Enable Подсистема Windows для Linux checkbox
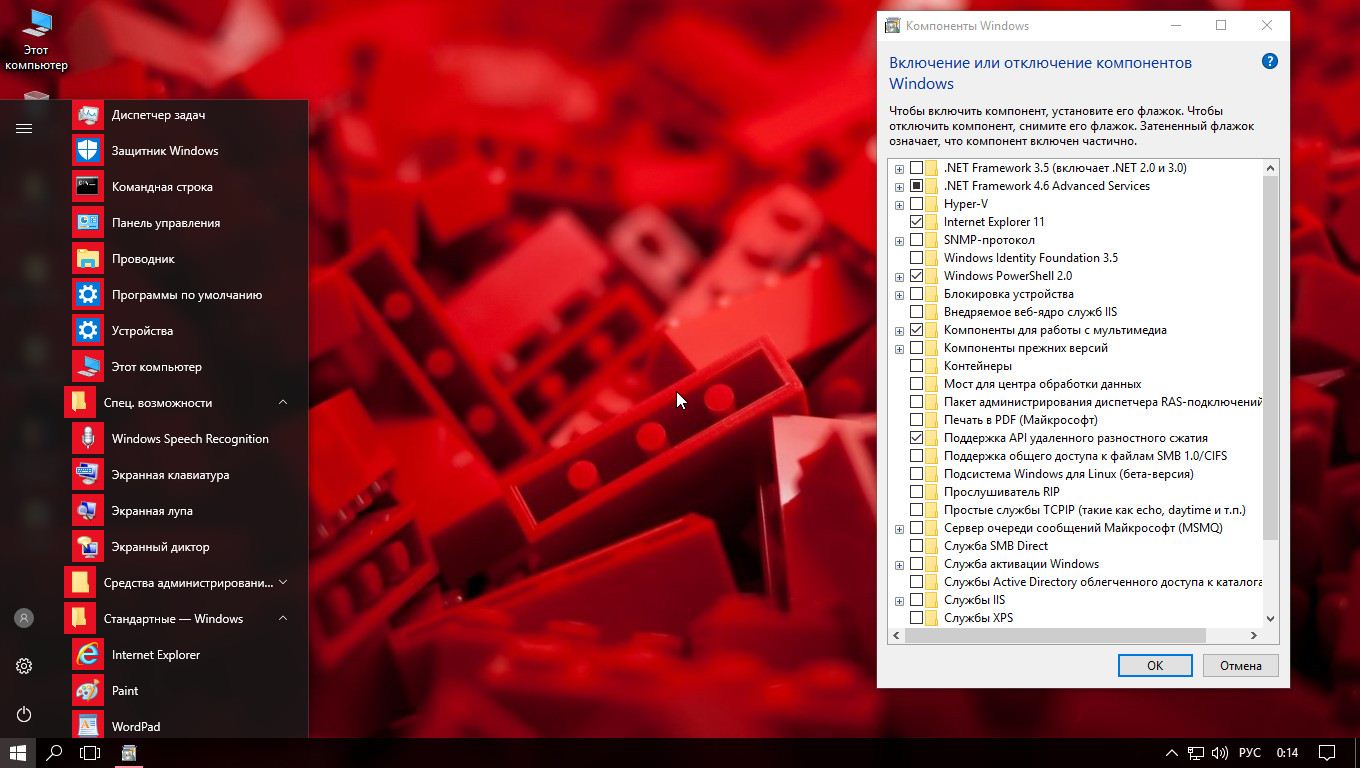The image size is (1360, 768). click(916, 474)
